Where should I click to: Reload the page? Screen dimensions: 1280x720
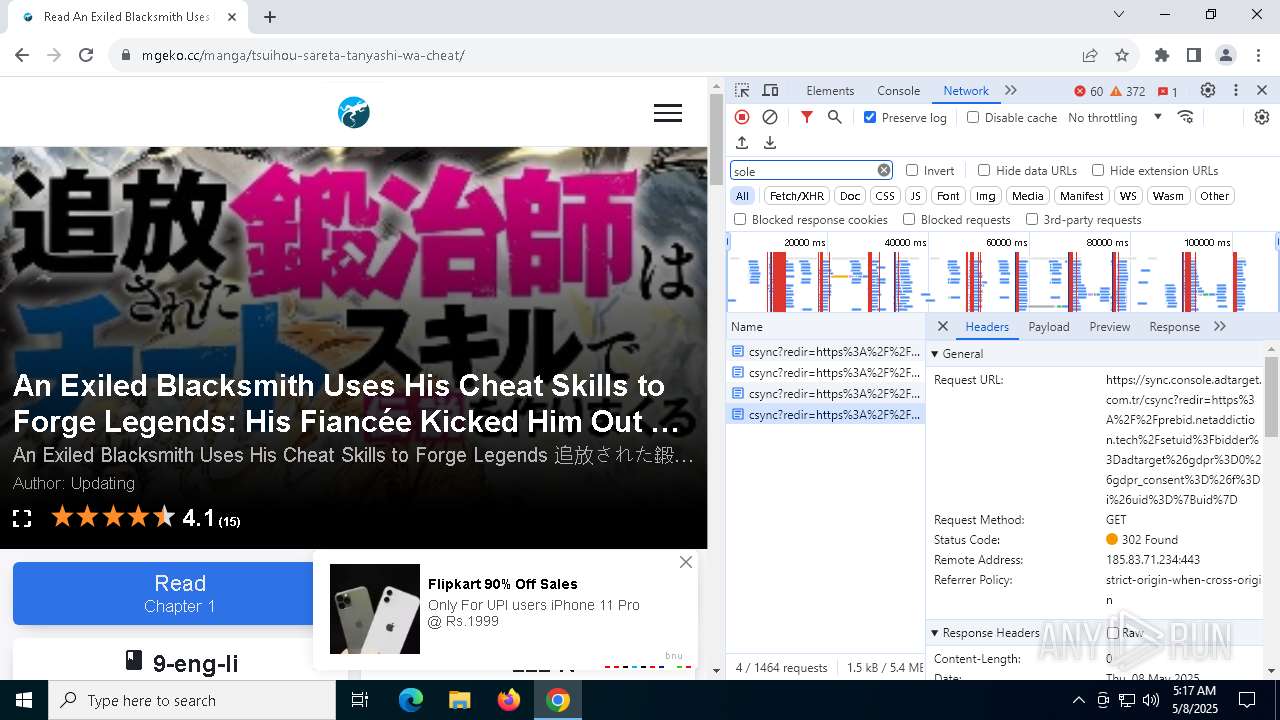pyautogui.click(x=86, y=55)
